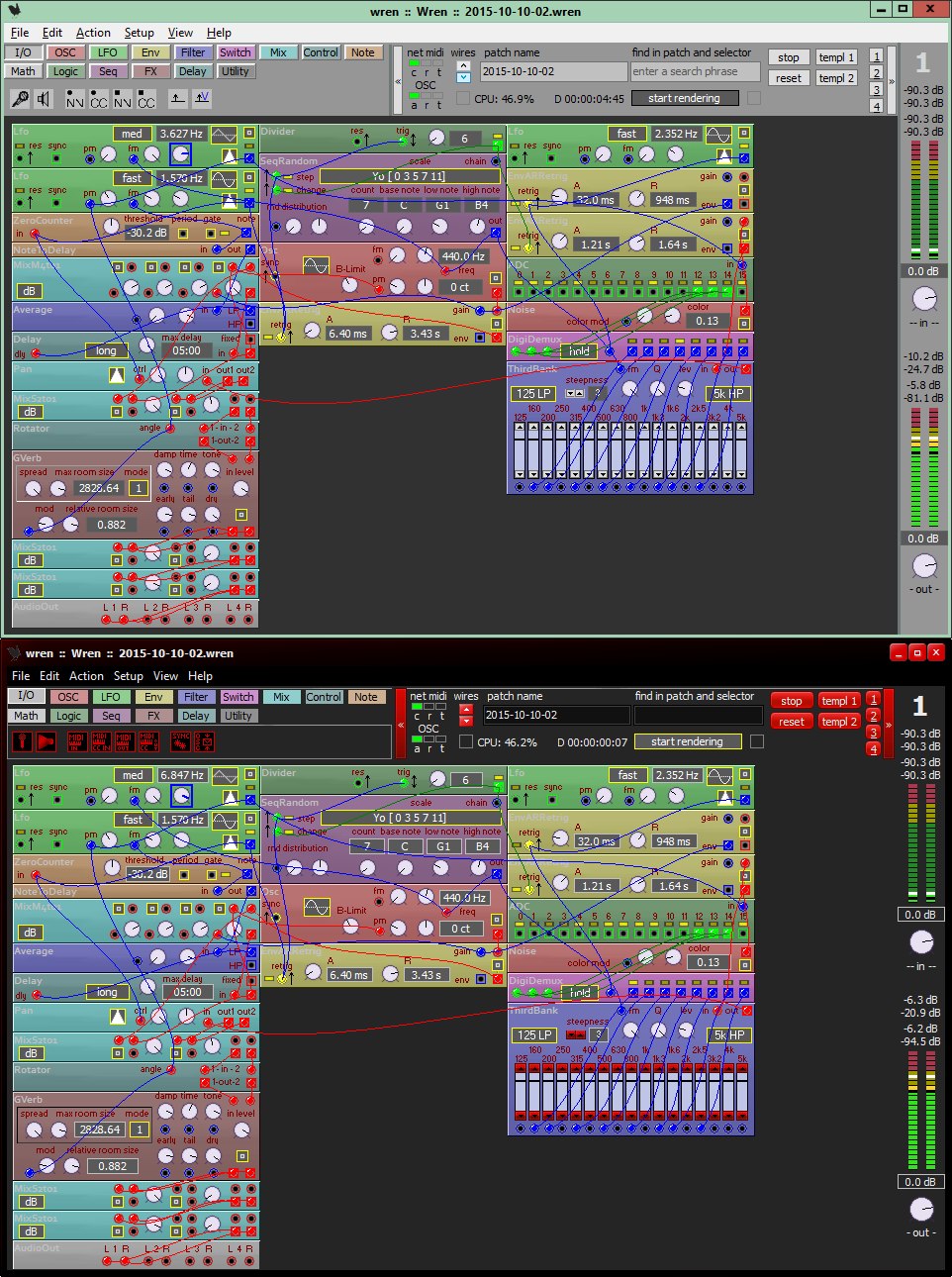Click the 'enter a search phrase' field
This screenshot has height=1277, width=952.
(696, 71)
